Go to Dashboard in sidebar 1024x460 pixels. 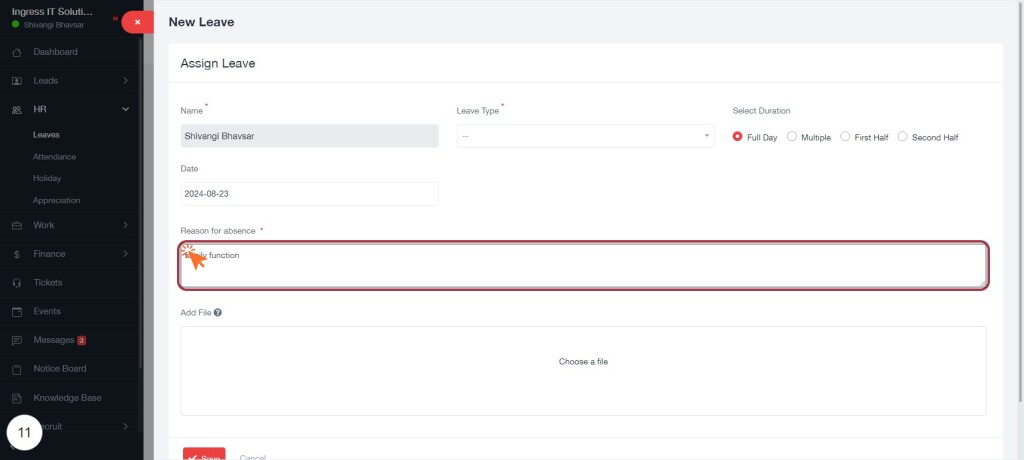[56, 52]
